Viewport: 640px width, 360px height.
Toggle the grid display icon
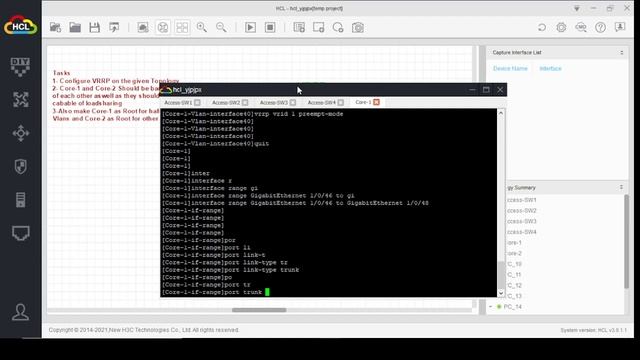182,27
